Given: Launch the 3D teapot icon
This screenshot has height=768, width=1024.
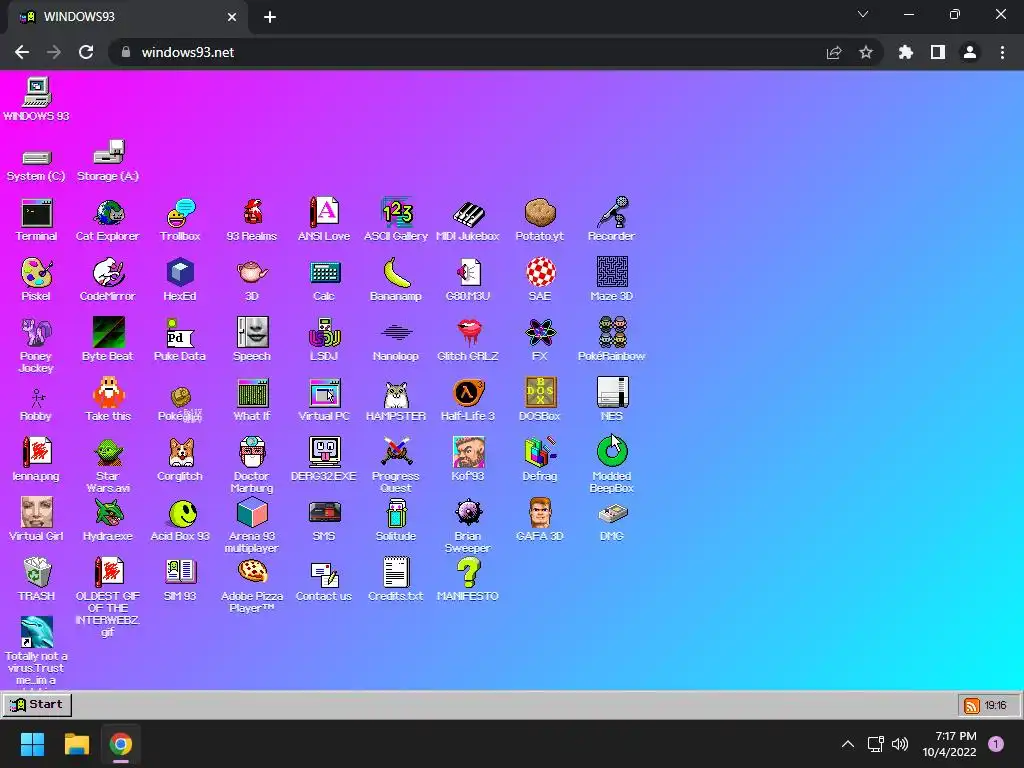Looking at the screenshot, I should (x=252, y=274).
